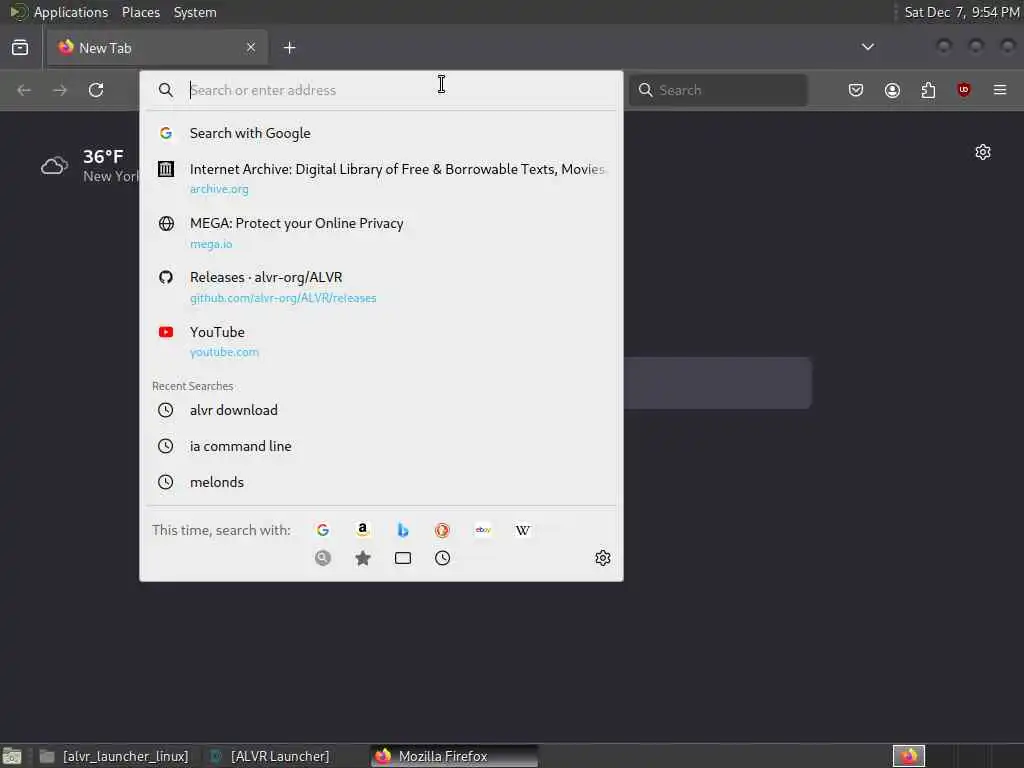Reload the current page

click(96, 90)
